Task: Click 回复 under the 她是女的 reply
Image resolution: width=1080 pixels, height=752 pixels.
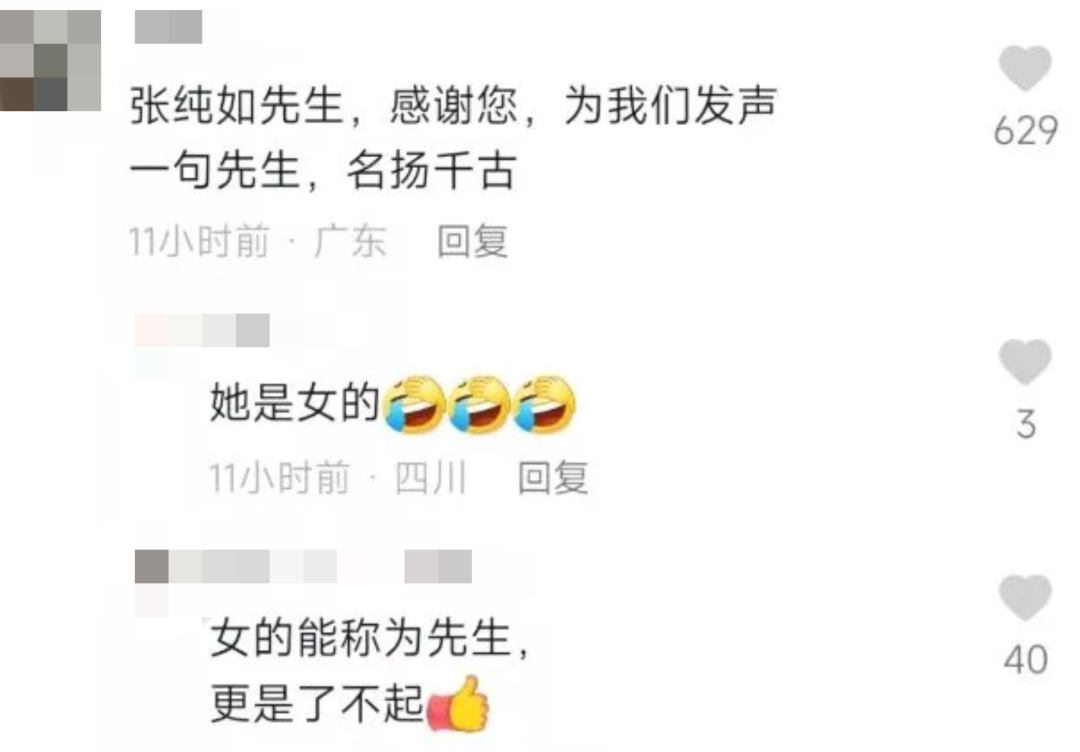Action: pyautogui.click(x=553, y=477)
